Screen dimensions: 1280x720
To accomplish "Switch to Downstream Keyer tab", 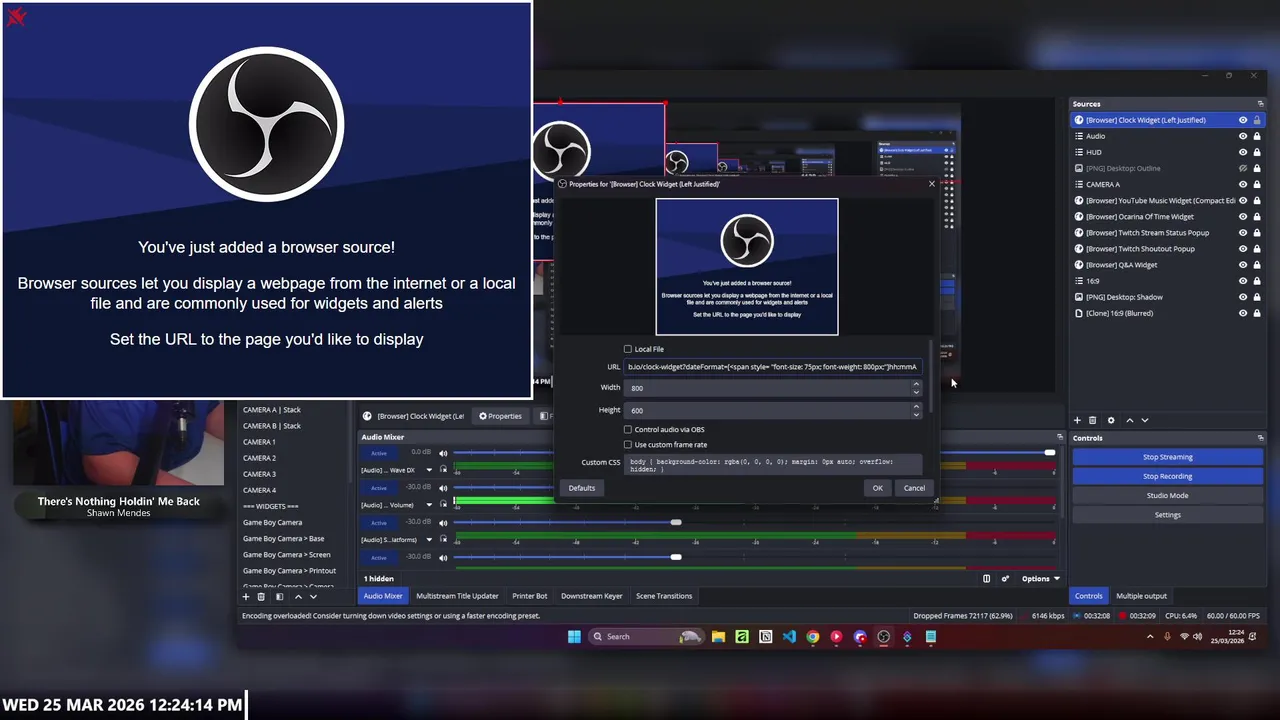I will [x=592, y=596].
